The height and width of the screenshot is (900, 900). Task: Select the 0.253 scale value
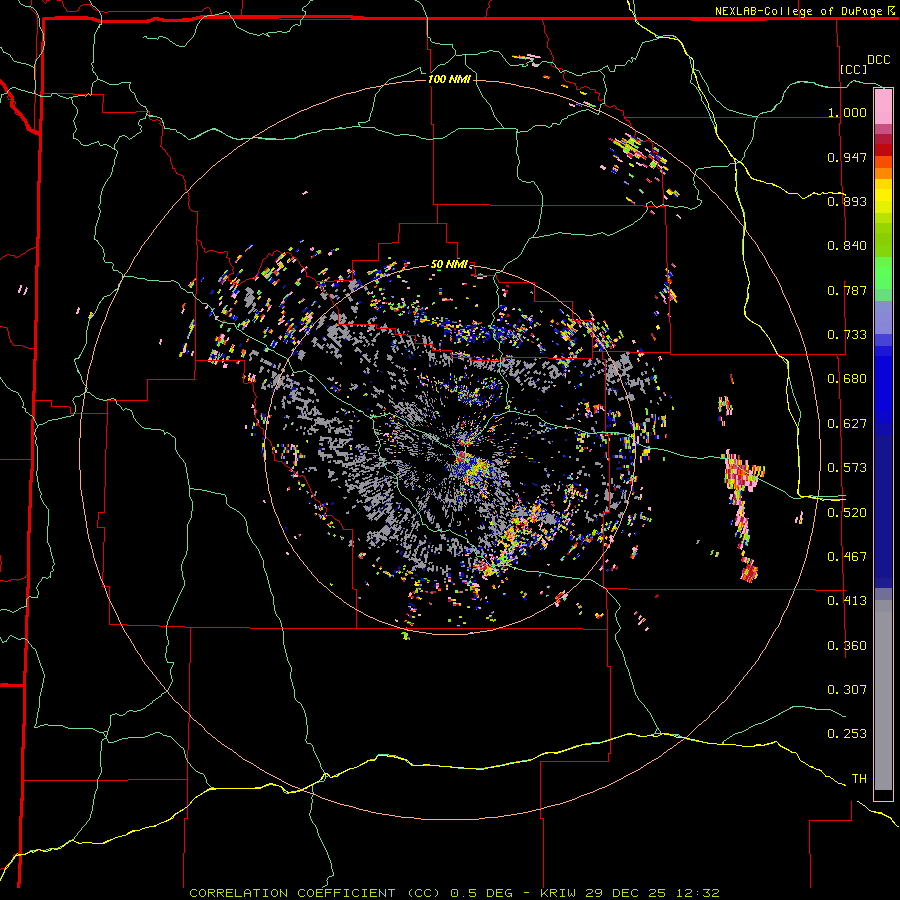click(x=847, y=734)
